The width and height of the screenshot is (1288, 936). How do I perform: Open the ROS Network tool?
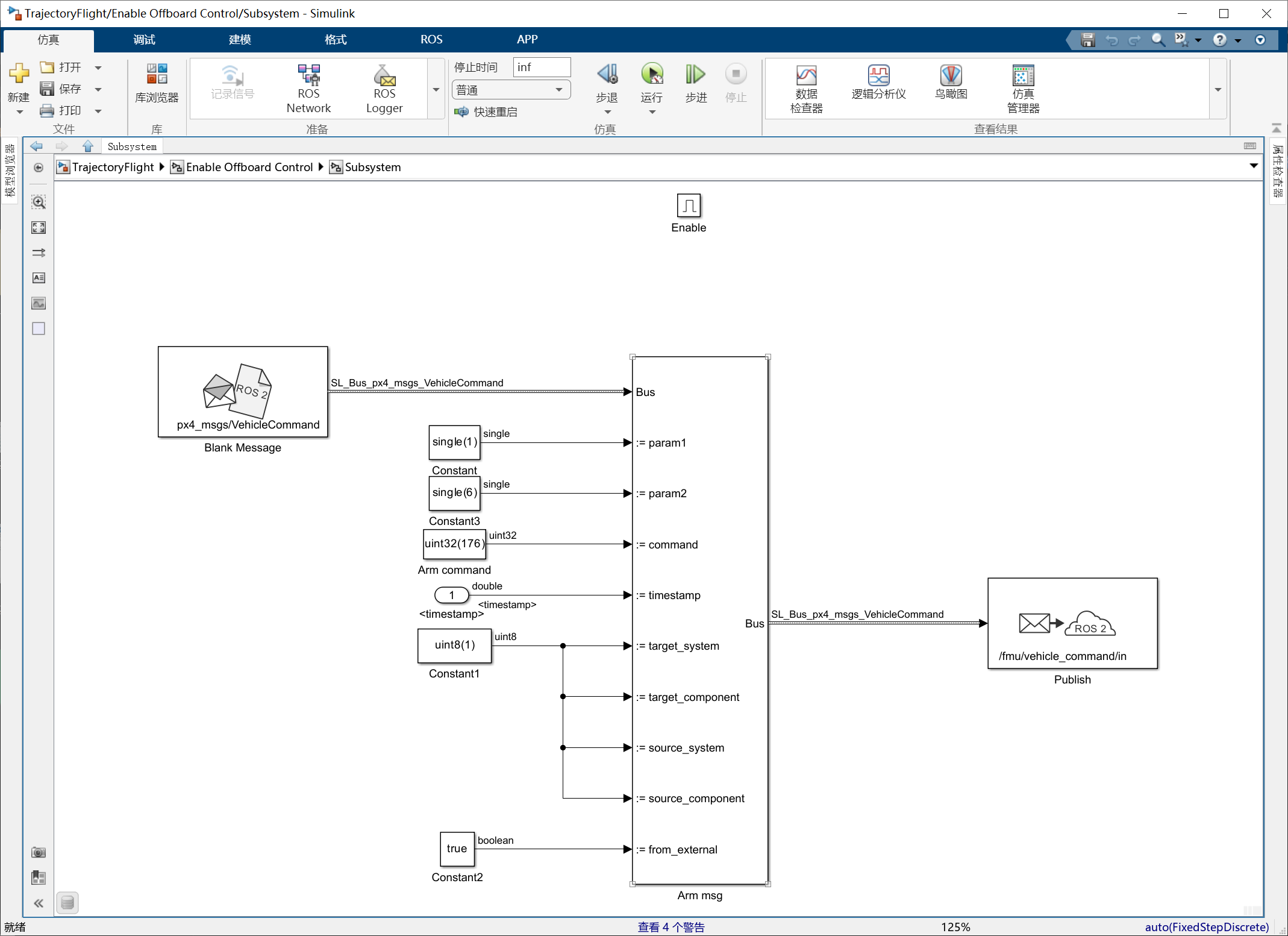coord(308,88)
